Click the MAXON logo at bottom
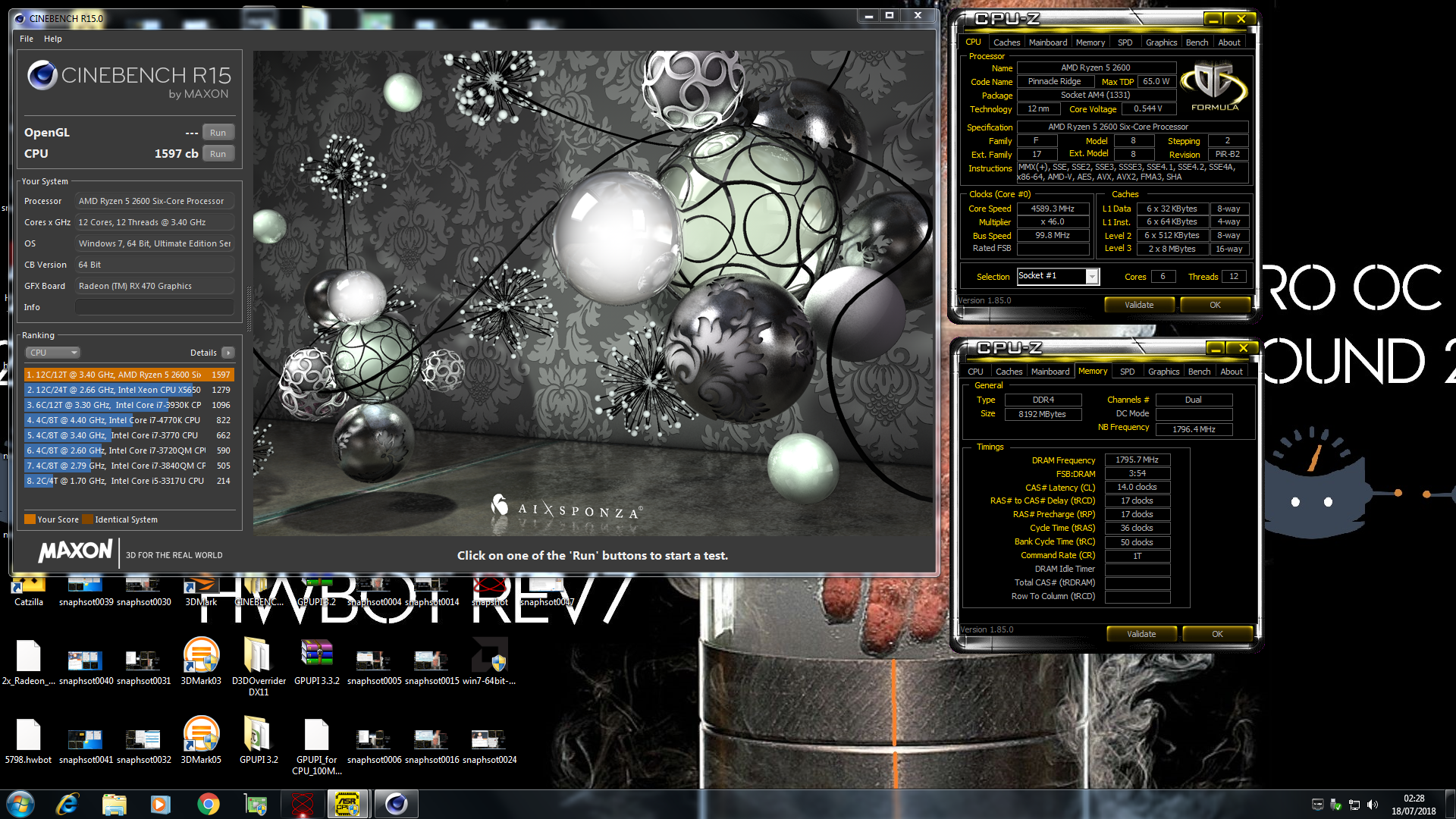Image resolution: width=1456 pixels, height=819 pixels. [75, 551]
